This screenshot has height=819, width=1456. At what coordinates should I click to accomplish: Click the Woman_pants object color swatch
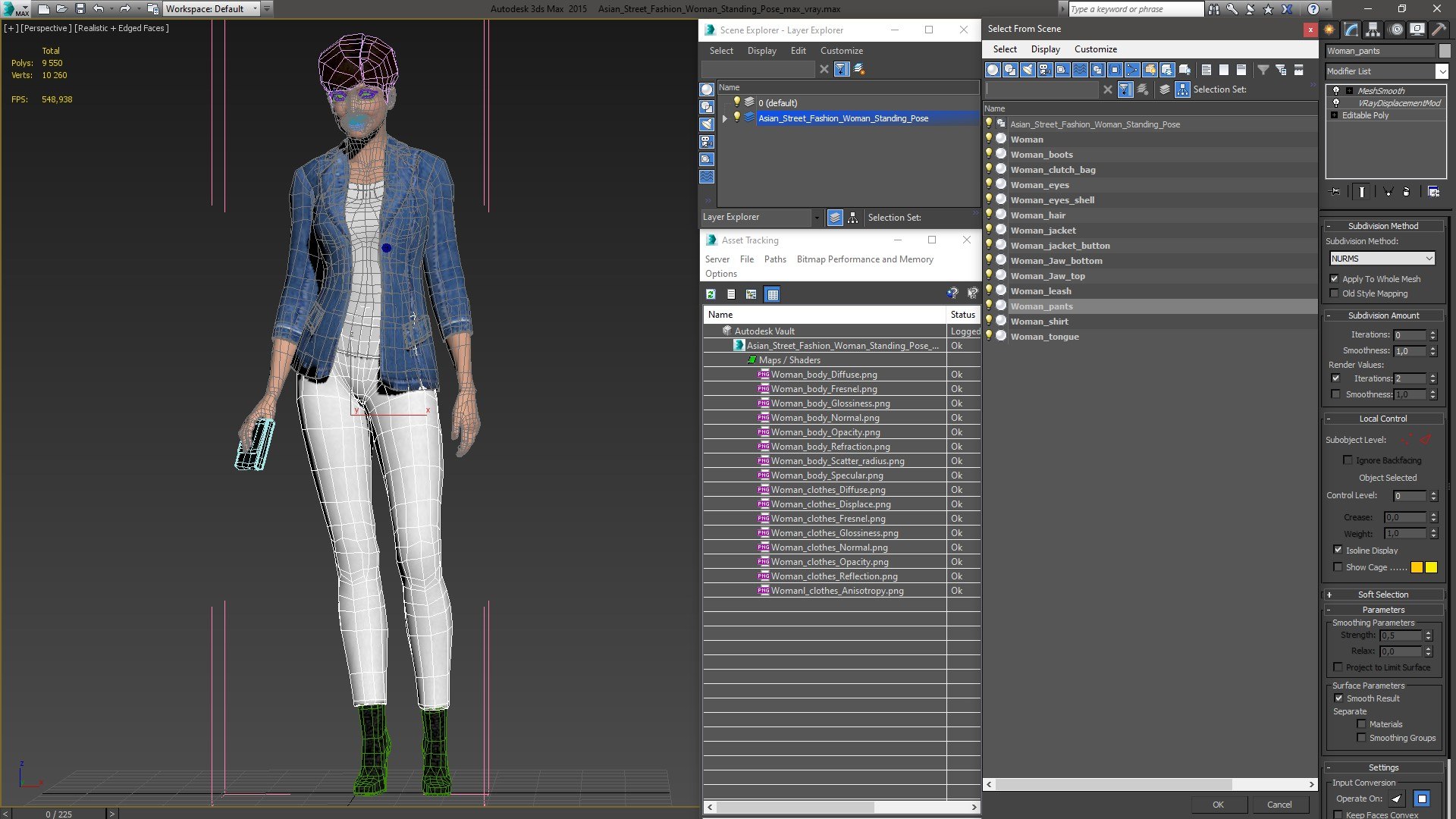[x=1445, y=51]
